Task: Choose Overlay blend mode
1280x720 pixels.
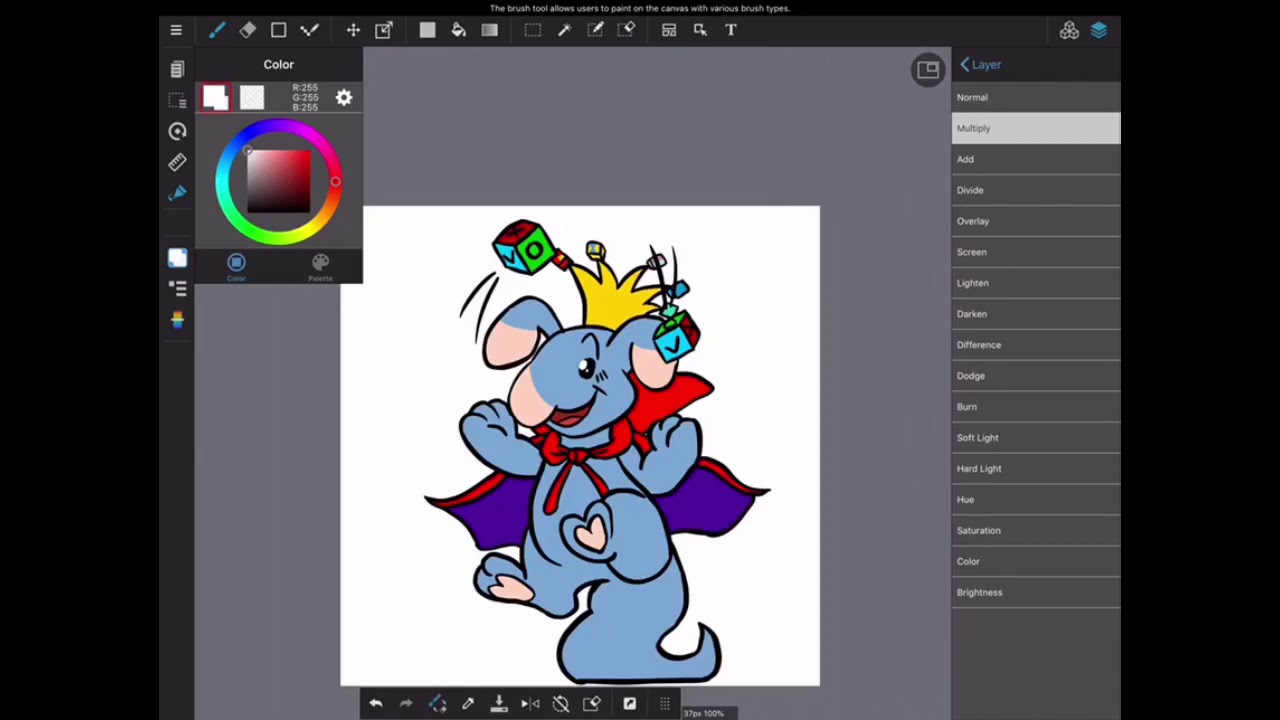Action: pyautogui.click(x=1036, y=221)
